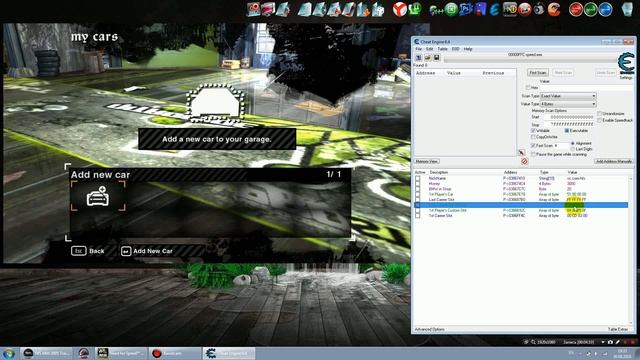Select the Last Career Slot table row
The height and width of the screenshot is (360, 640).
[521, 200]
